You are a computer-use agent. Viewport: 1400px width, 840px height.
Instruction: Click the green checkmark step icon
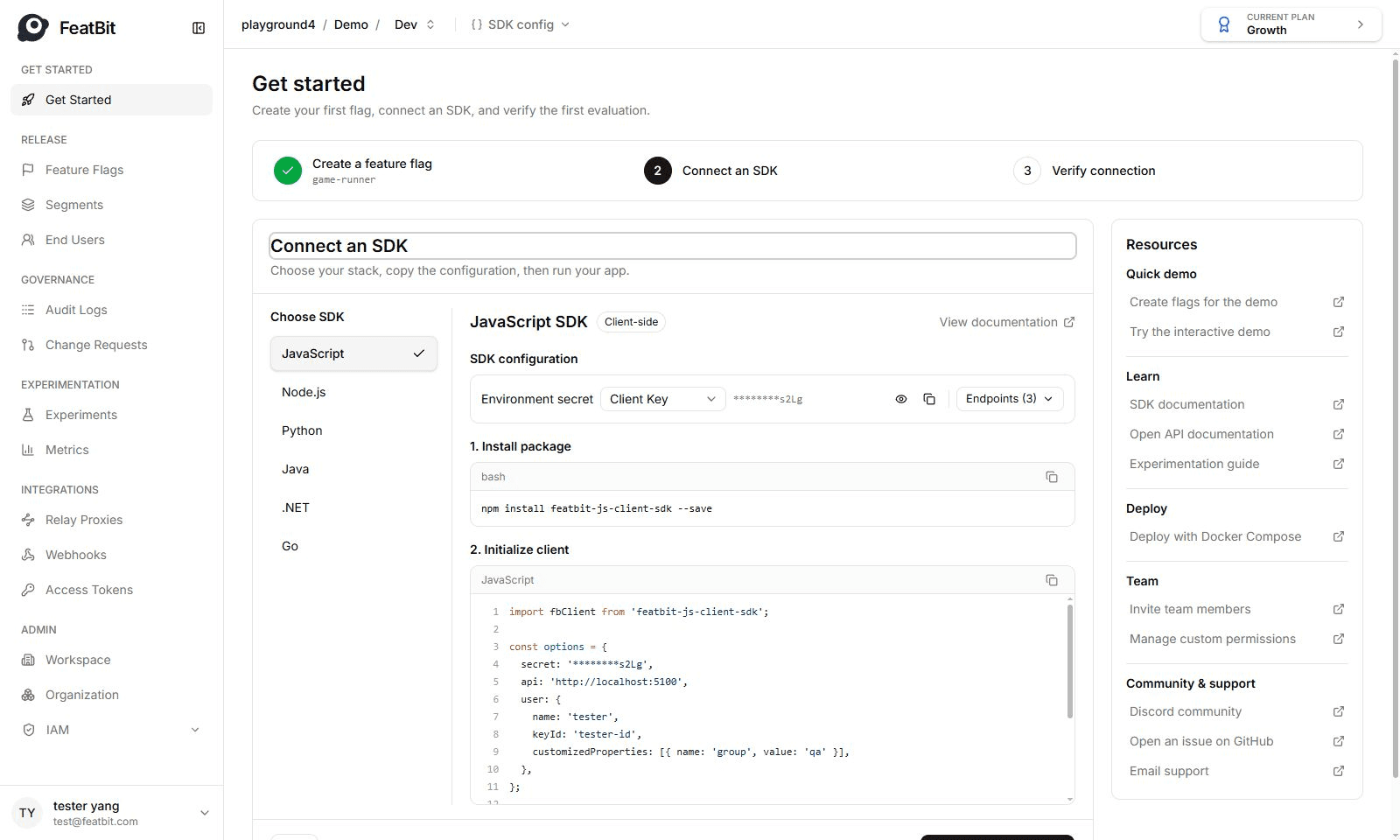(x=288, y=171)
